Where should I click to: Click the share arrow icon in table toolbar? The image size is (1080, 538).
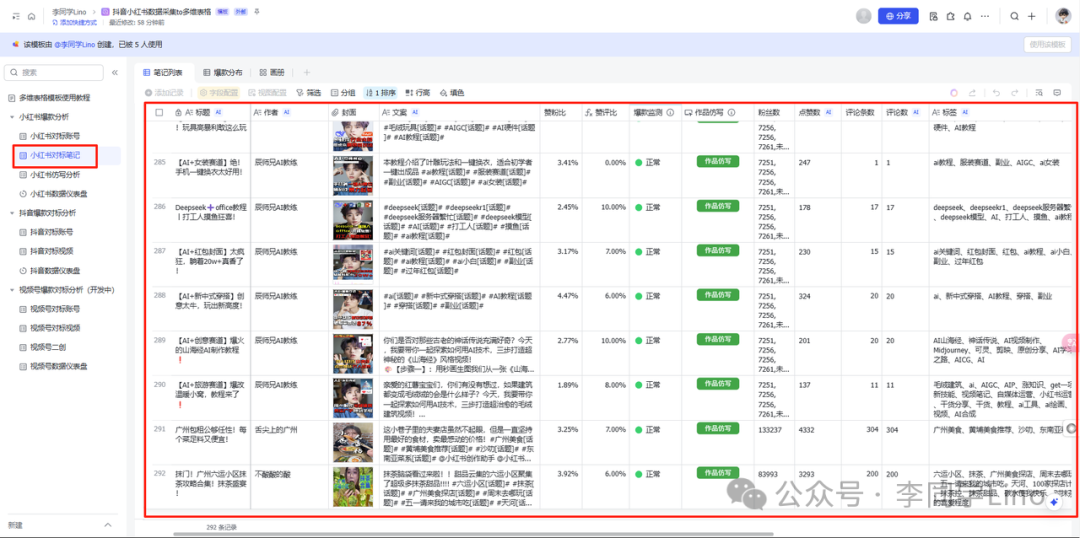(973, 92)
